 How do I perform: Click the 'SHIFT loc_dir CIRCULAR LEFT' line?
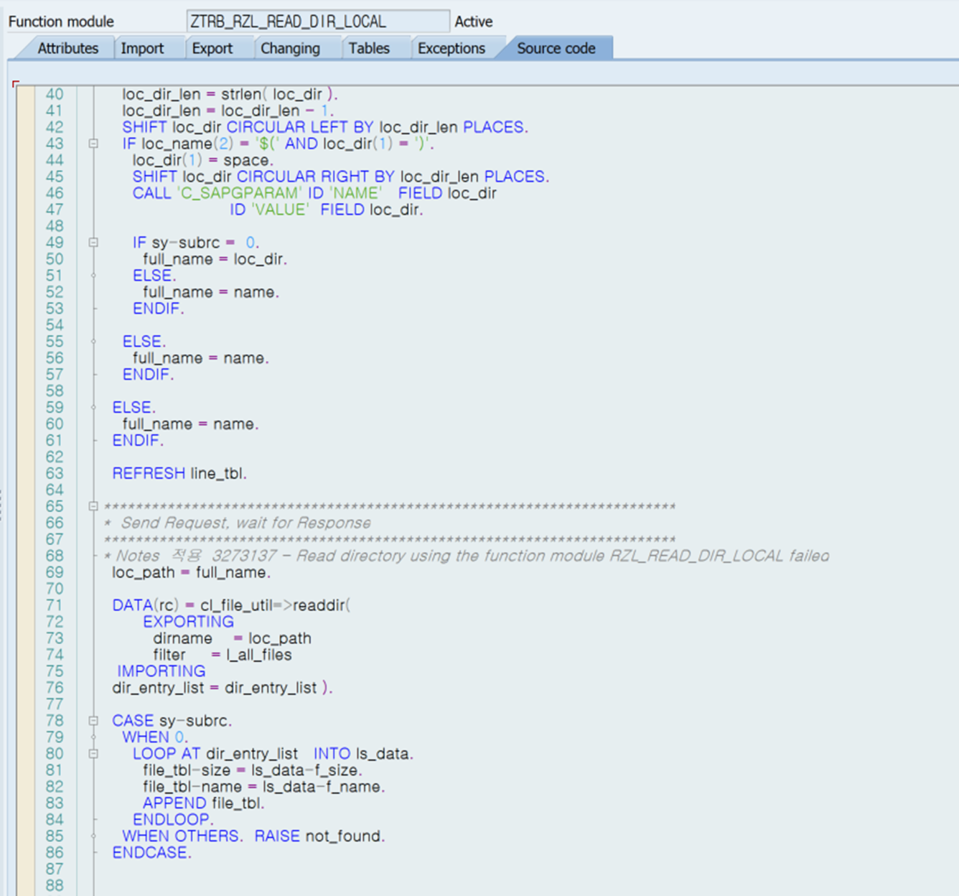[325, 127]
